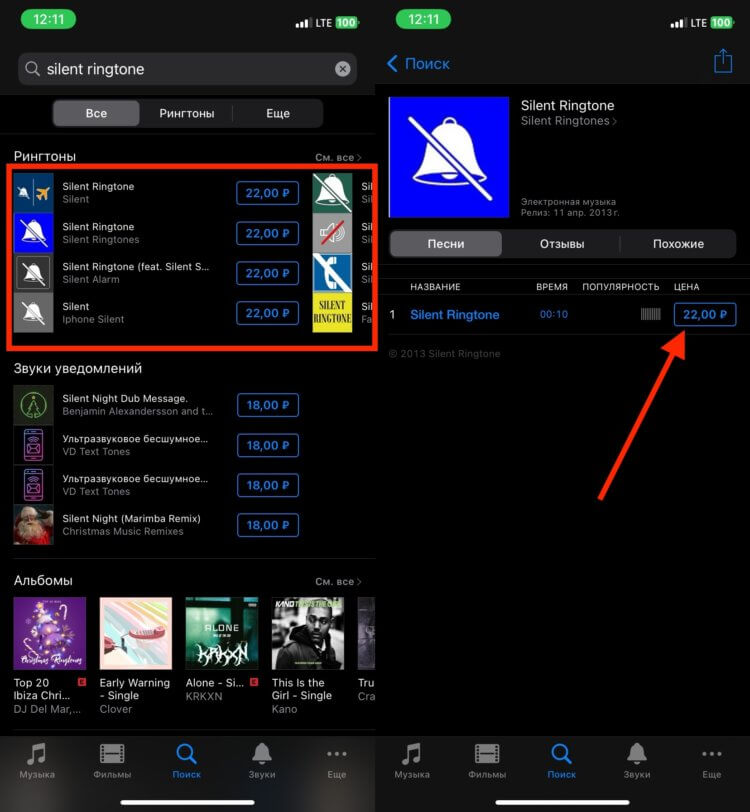Preview track 1 Silent Ringtone
Image resolution: width=750 pixels, height=812 pixels.
[x=455, y=314]
